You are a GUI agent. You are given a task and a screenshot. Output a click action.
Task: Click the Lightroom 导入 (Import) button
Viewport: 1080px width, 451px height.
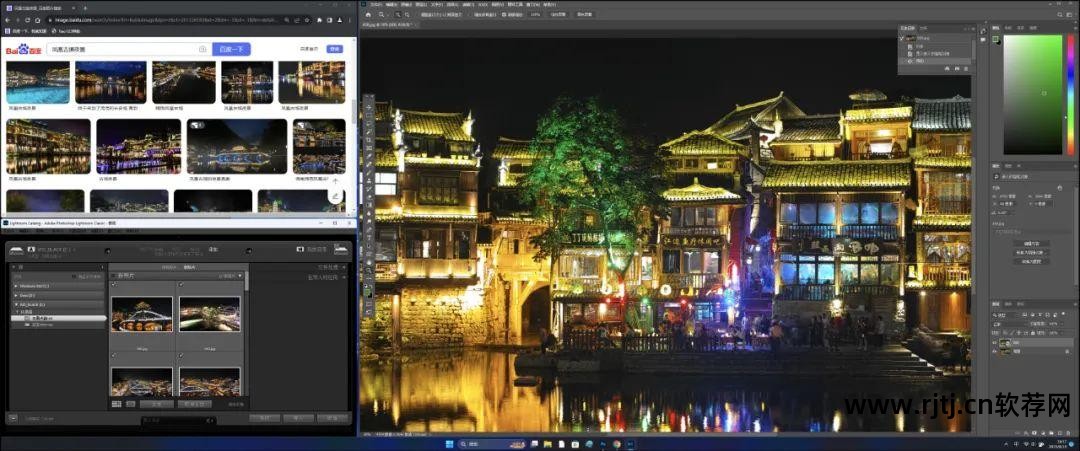point(299,417)
